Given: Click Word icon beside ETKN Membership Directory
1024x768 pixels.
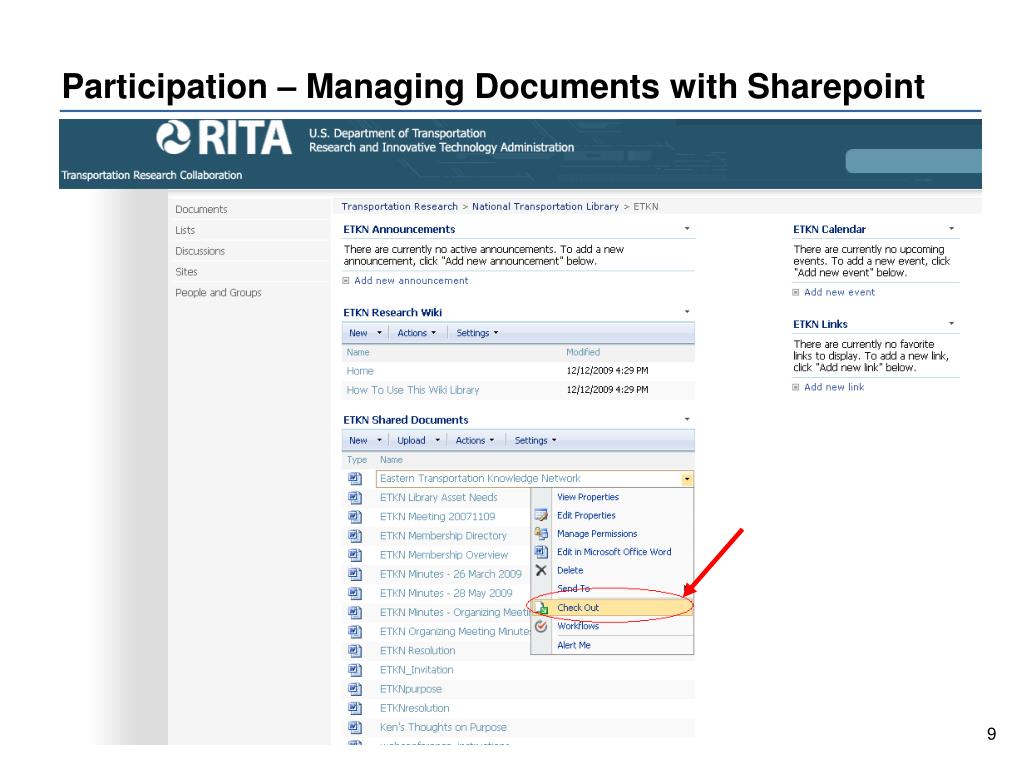Looking at the screenshot, I should click(355, 536).
